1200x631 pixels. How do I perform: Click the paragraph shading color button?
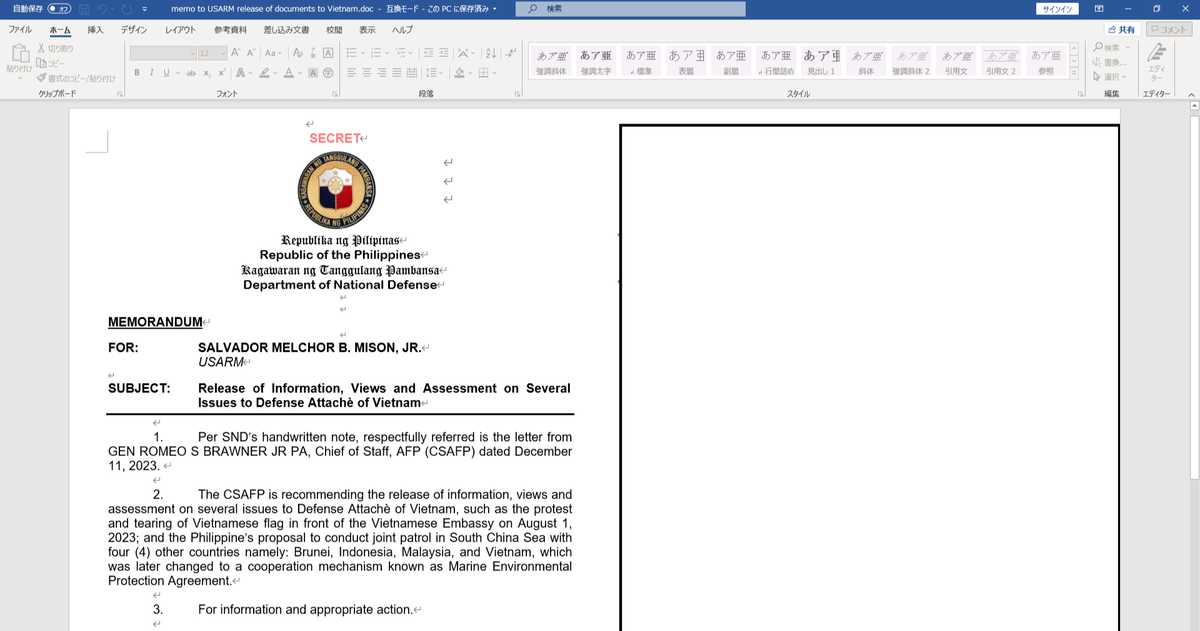pos(458,73)
